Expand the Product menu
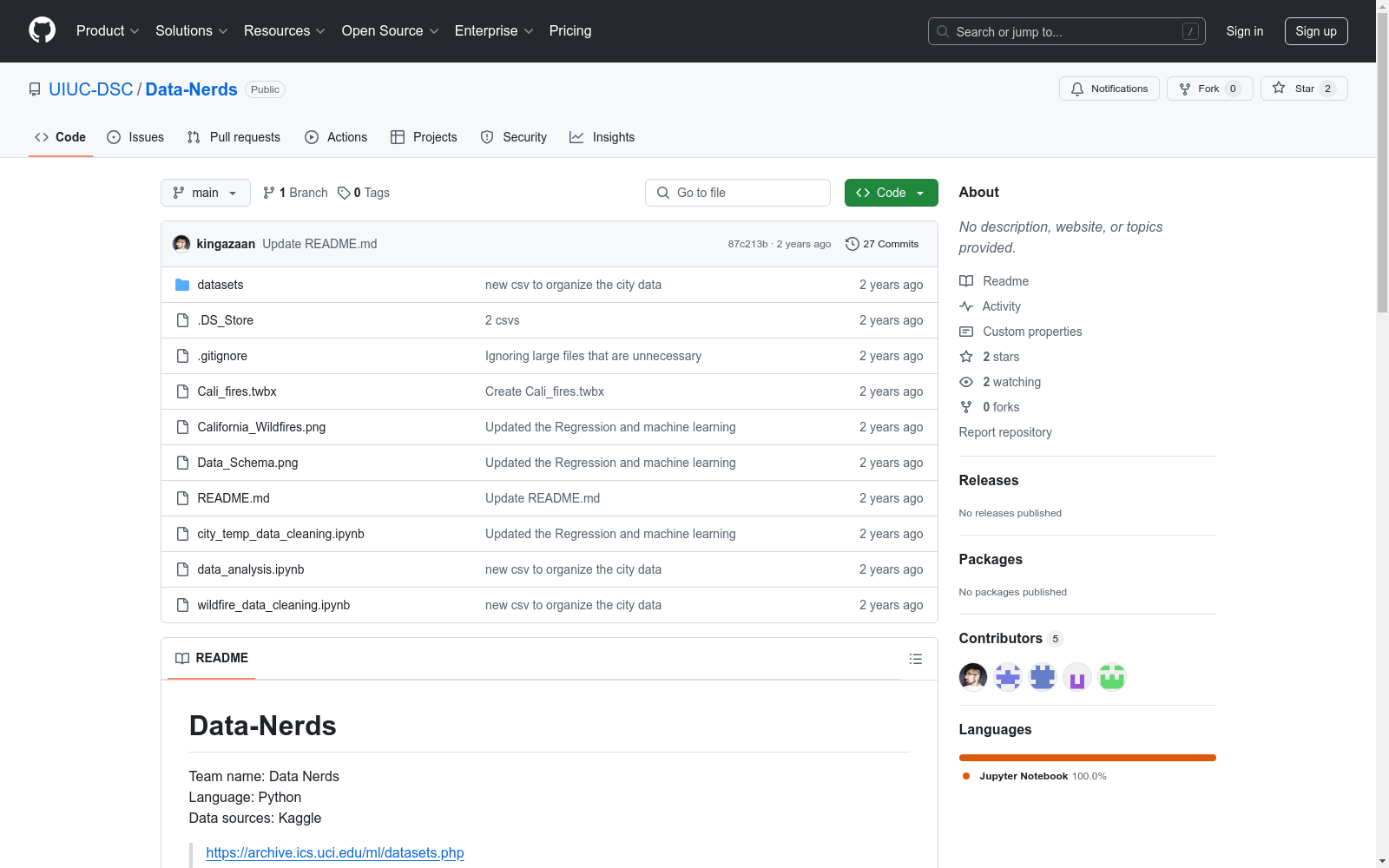 108,31
